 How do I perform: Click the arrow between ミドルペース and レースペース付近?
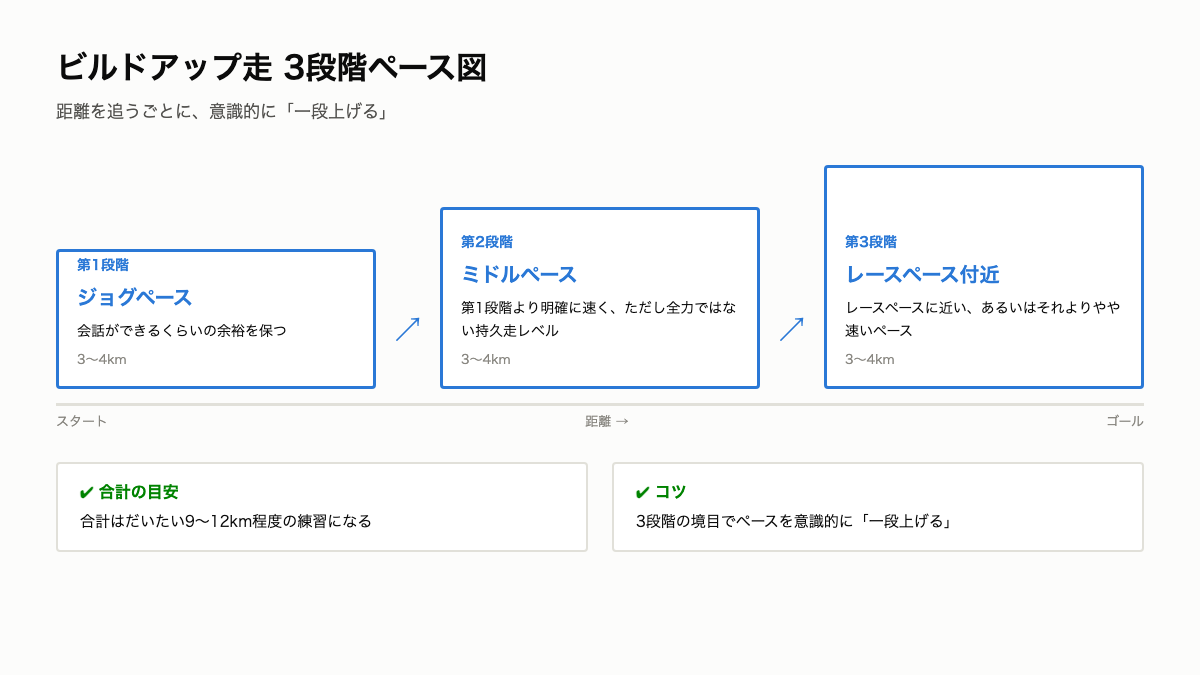792,329
